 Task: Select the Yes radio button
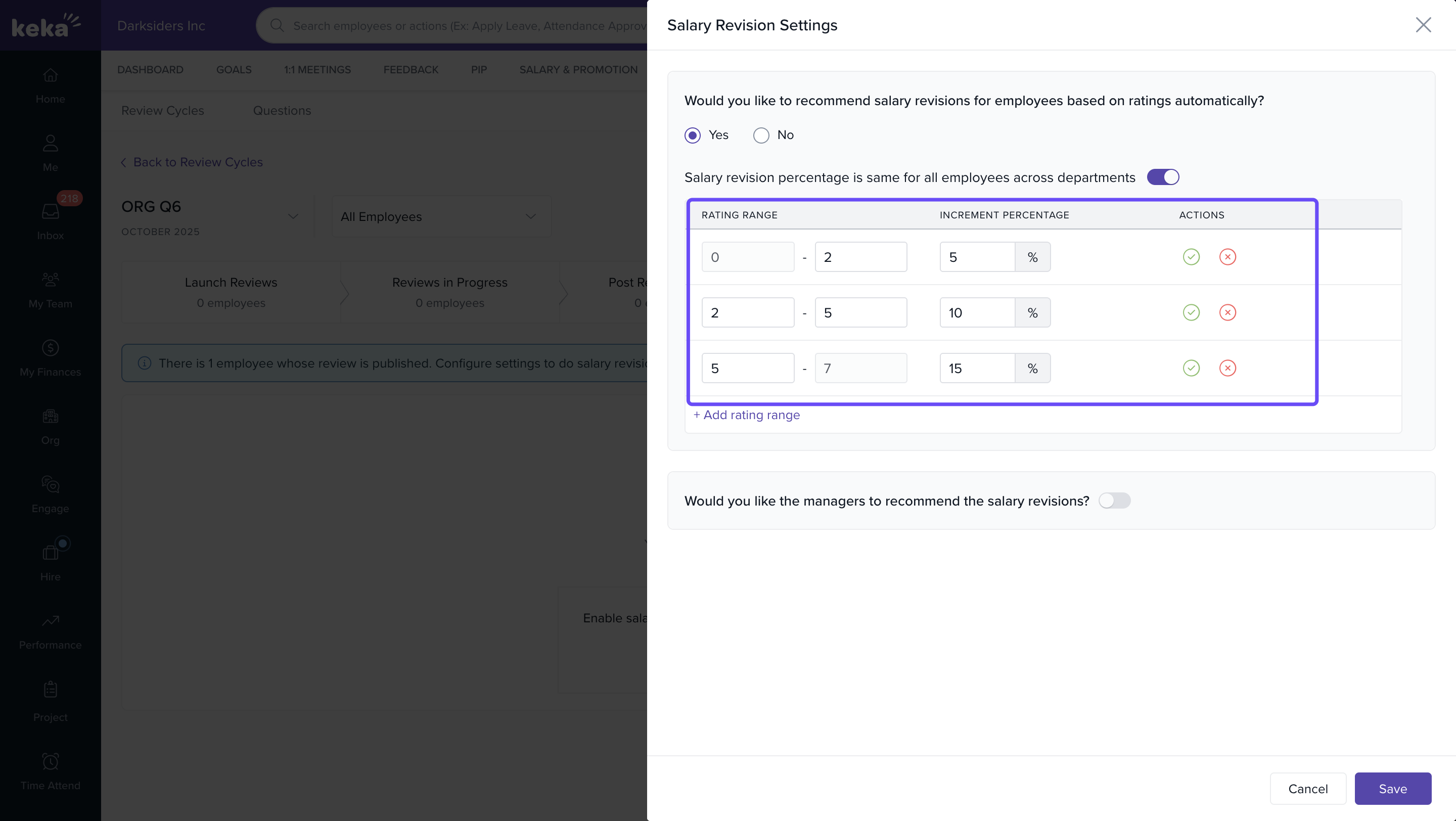point(693,135)
